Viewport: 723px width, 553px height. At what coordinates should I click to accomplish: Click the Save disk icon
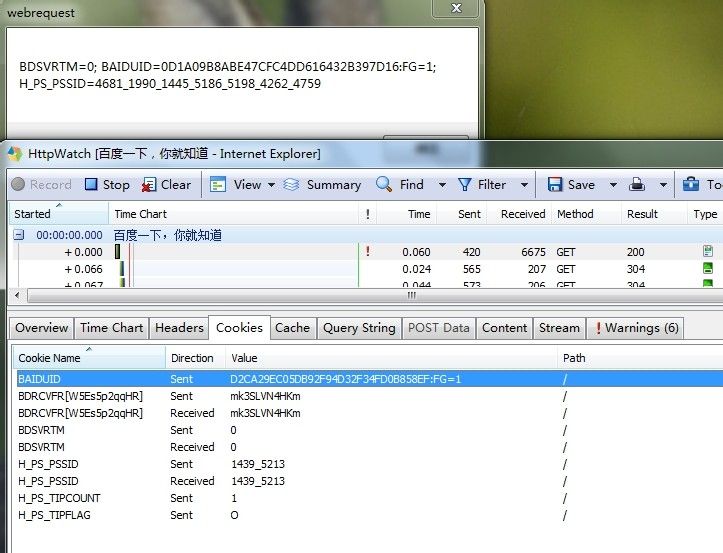[x=555, y=184]
